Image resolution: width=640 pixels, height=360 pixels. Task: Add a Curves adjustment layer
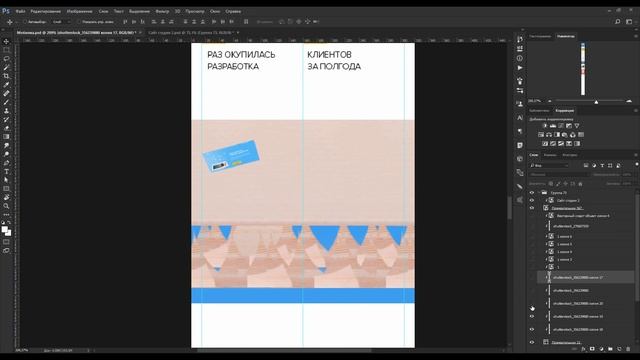tap(561, 126)
